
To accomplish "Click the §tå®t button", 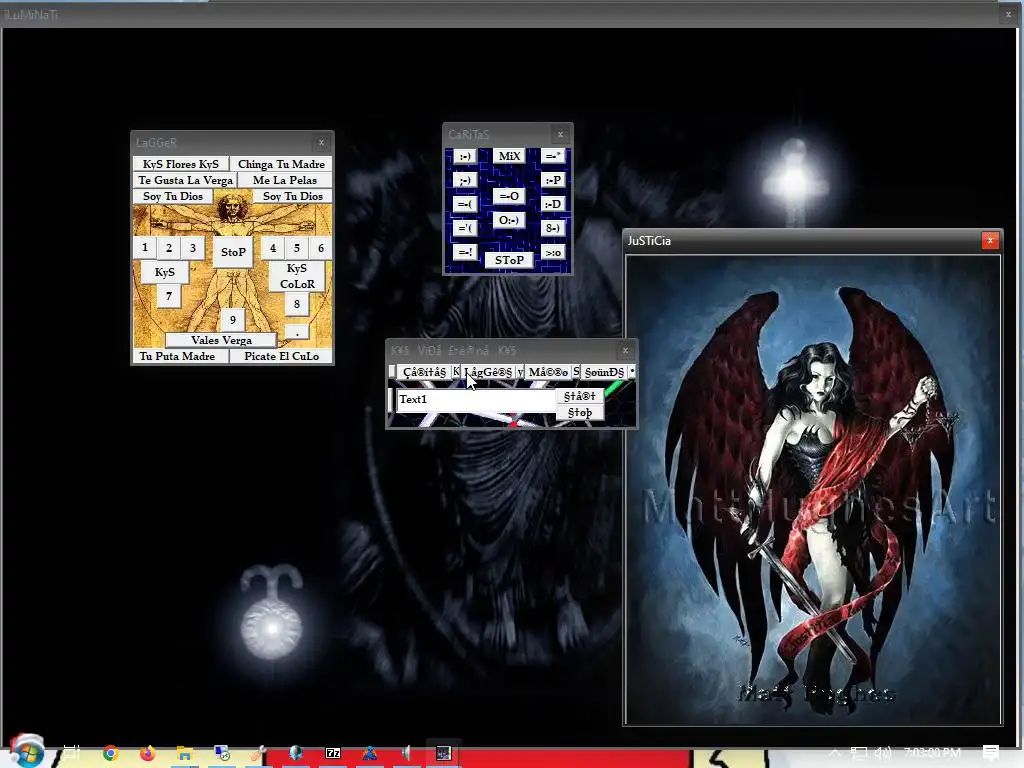I will tap(580, 396).
